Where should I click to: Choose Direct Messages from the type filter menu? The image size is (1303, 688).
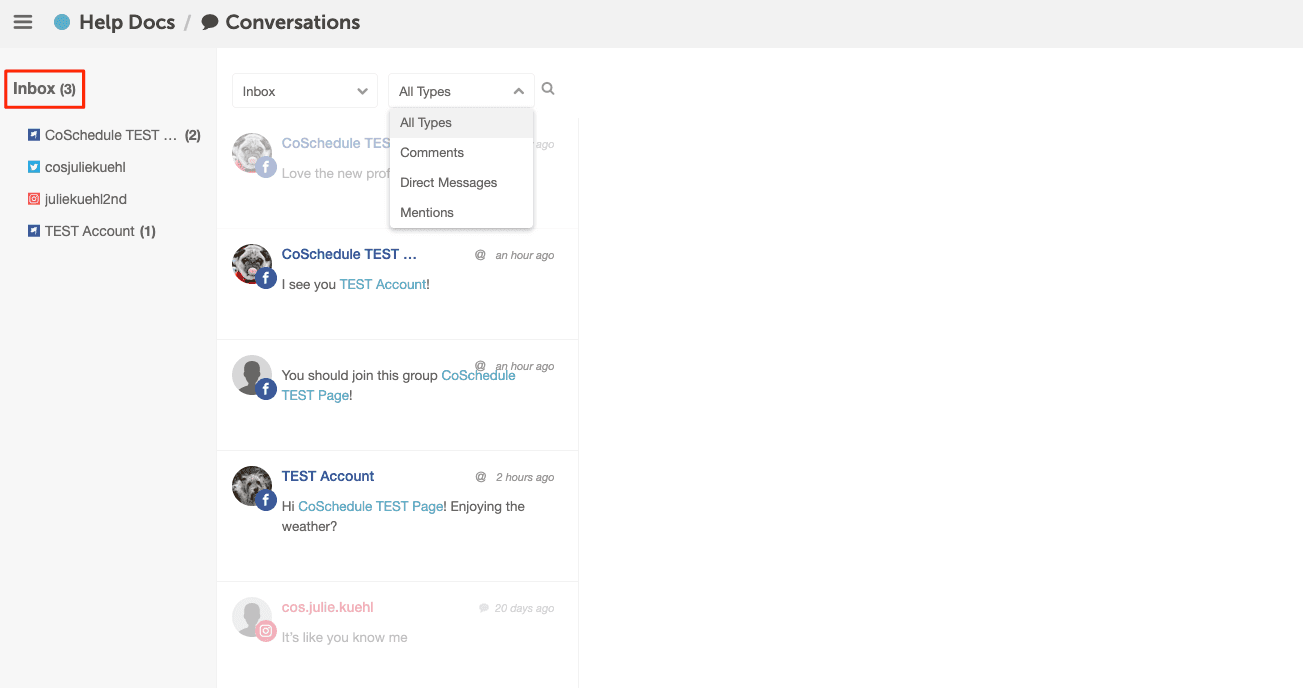click(461, 183)
